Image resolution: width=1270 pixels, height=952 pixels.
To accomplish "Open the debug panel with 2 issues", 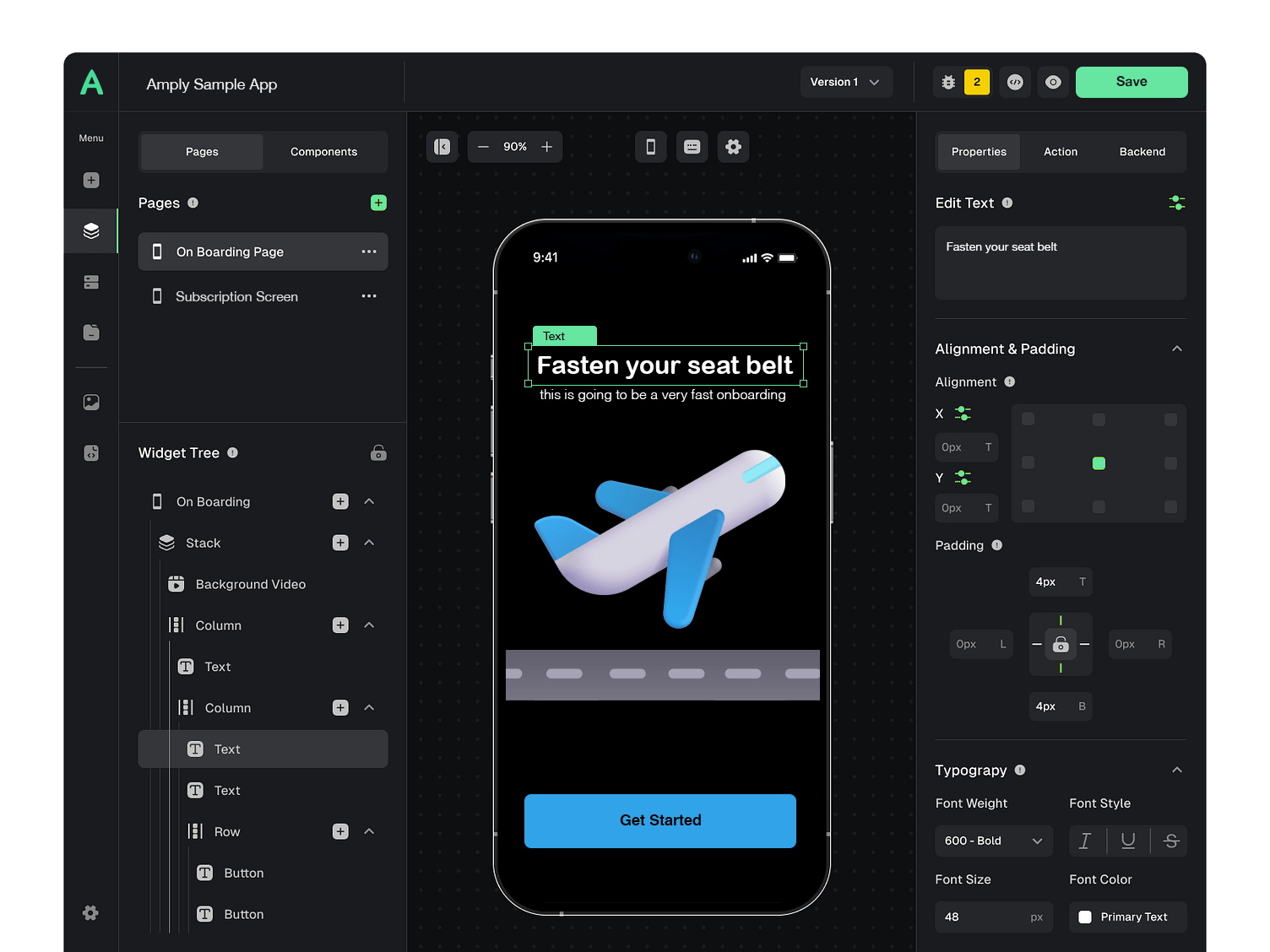I will (947, 82).
